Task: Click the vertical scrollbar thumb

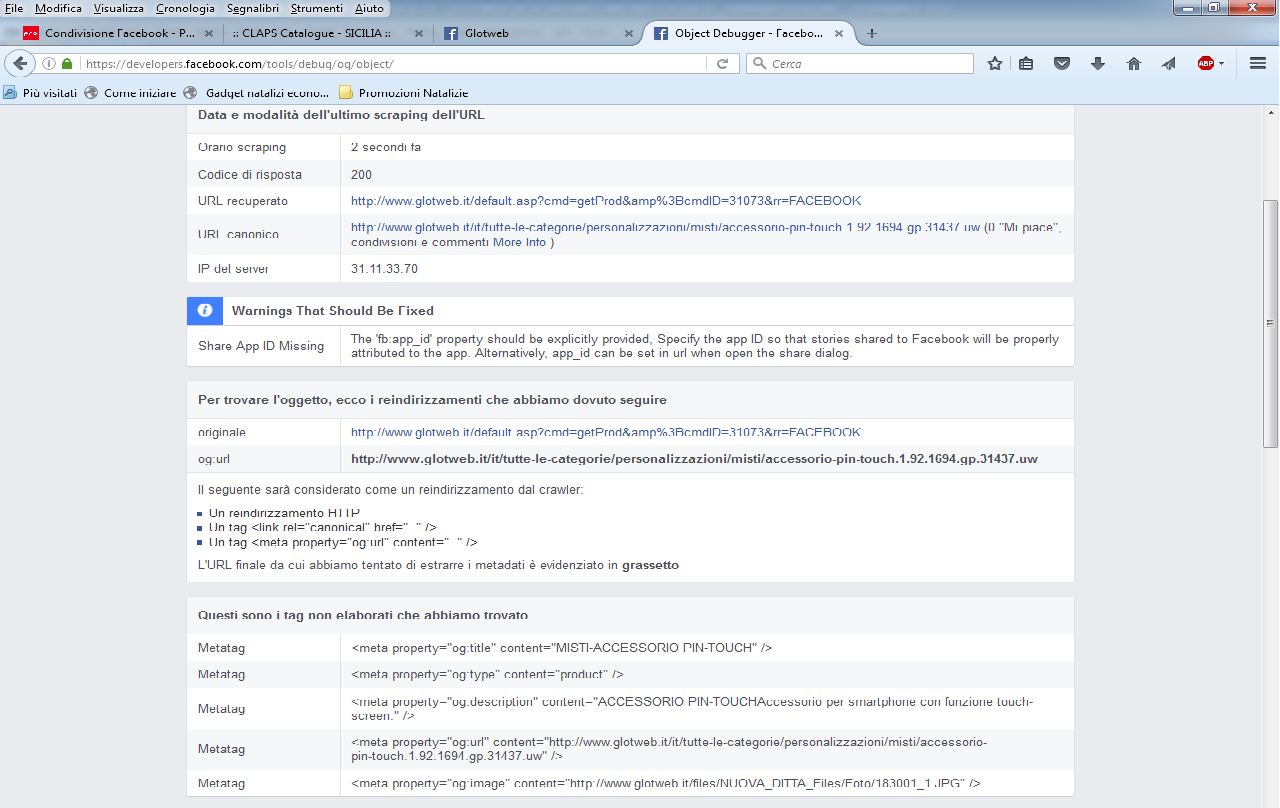Action: tap(1271, 323)
